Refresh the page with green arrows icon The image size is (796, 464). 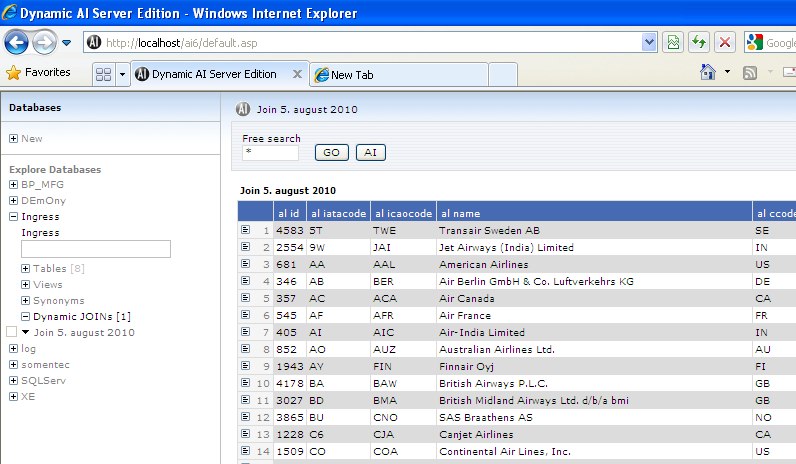point(699,43)
